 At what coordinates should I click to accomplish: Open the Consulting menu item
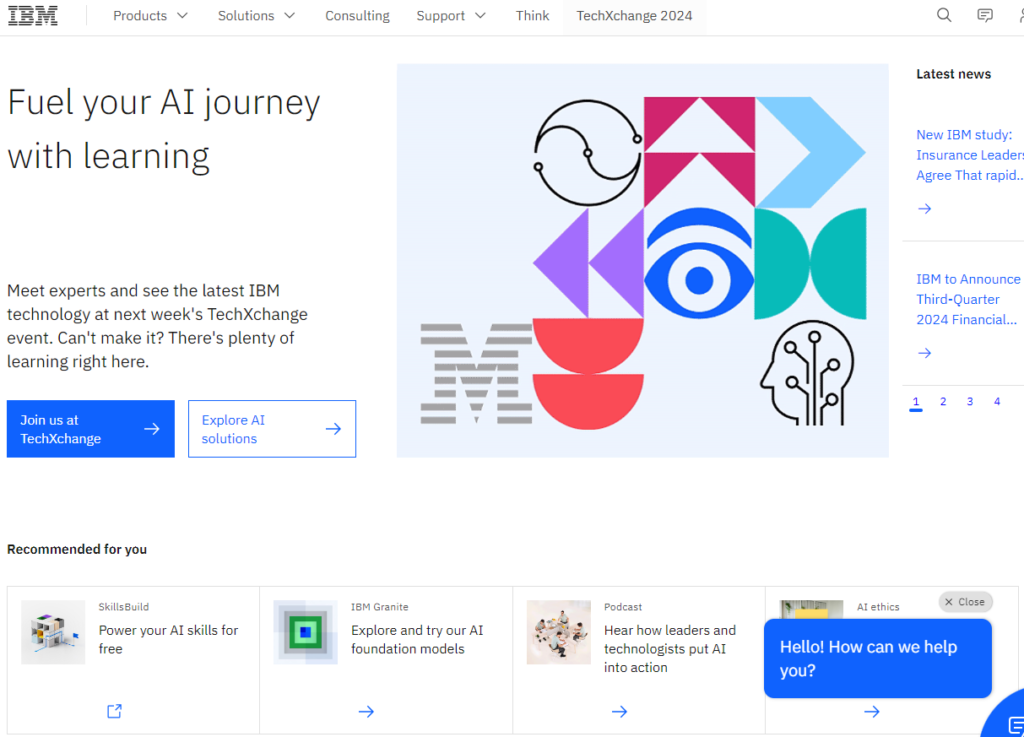[x=357, y=16]
